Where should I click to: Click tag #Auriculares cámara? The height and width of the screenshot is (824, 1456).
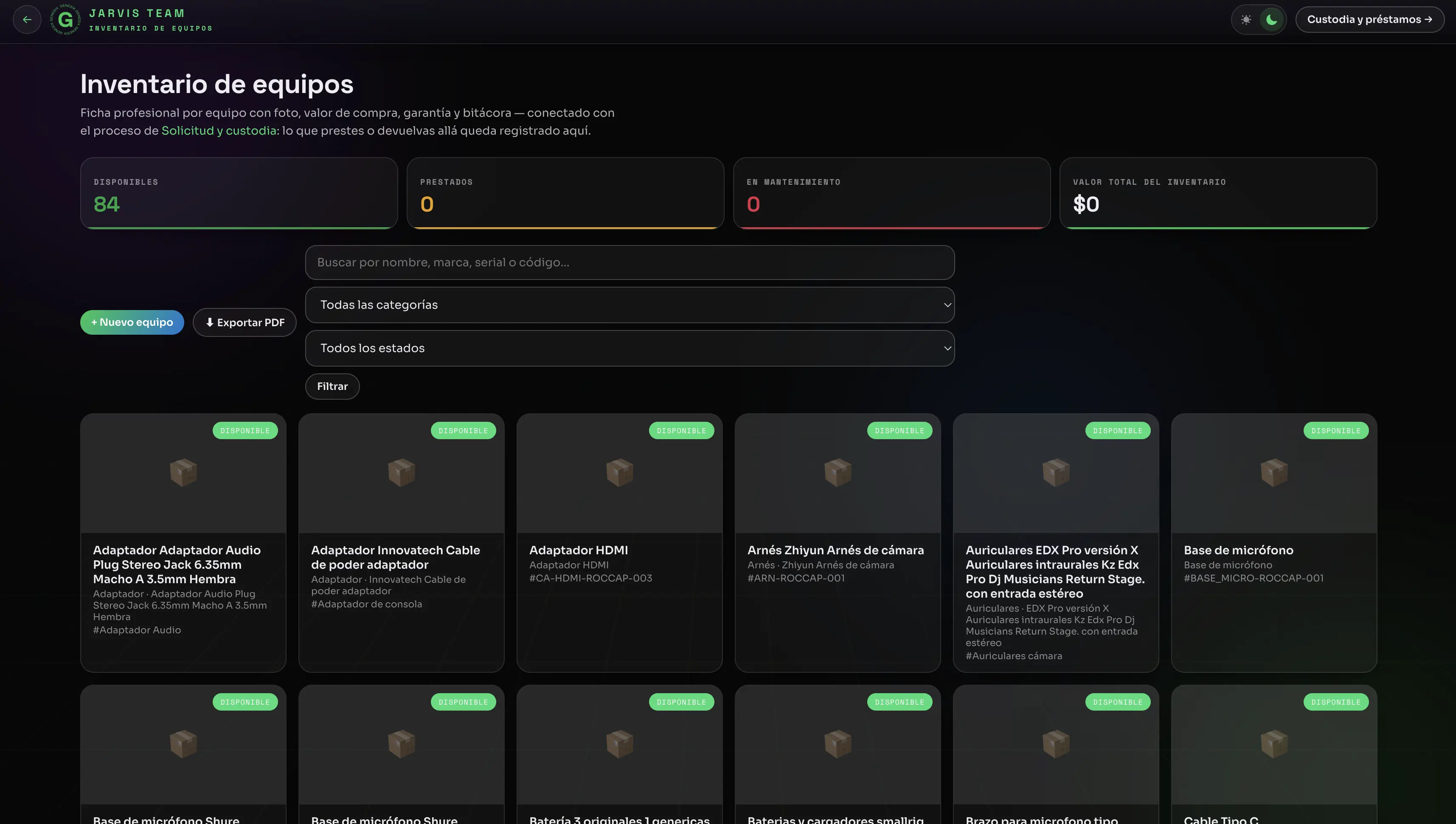click(x=1014, y=657)
